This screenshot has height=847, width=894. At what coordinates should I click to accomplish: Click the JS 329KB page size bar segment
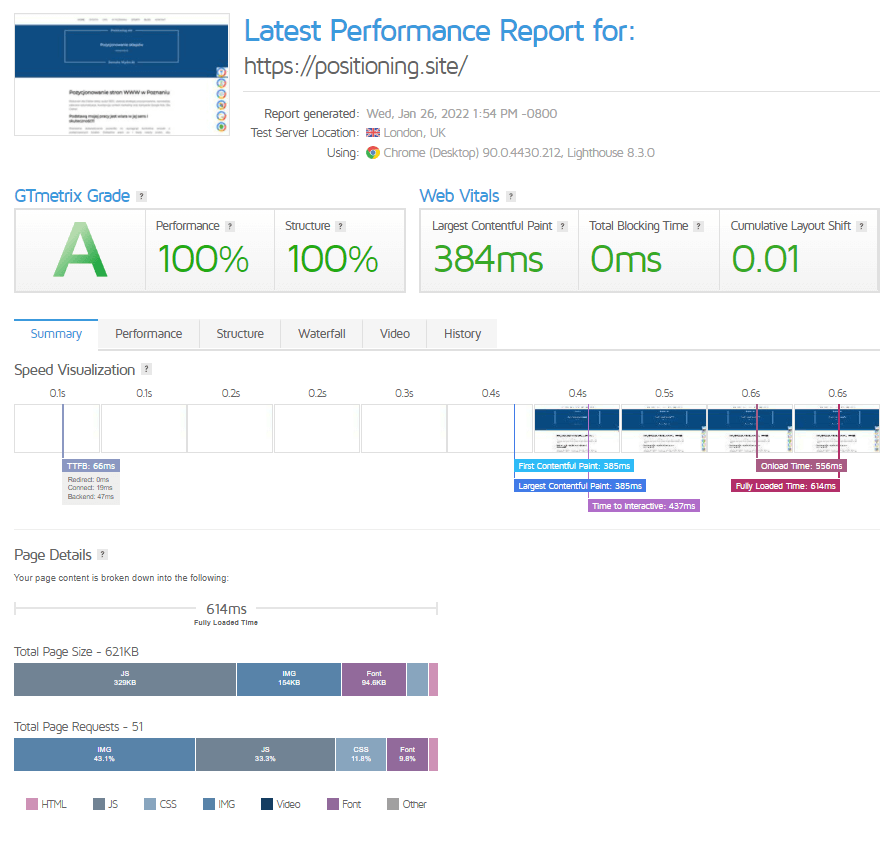pos(125,679)
